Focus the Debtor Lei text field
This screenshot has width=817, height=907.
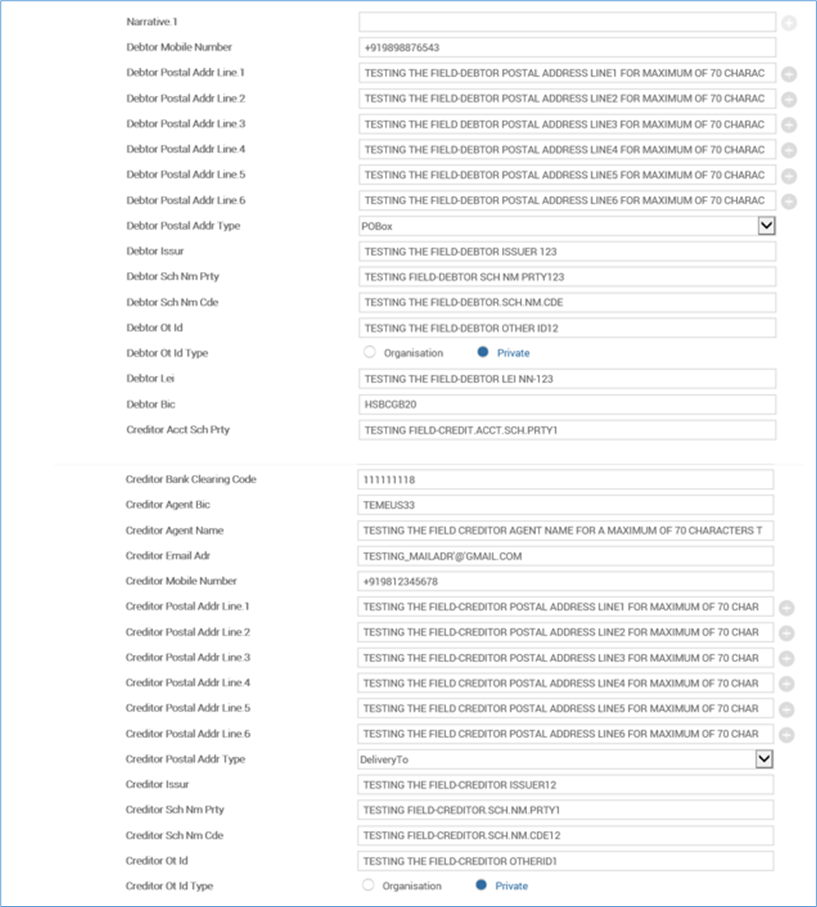(x=567, y=379)
